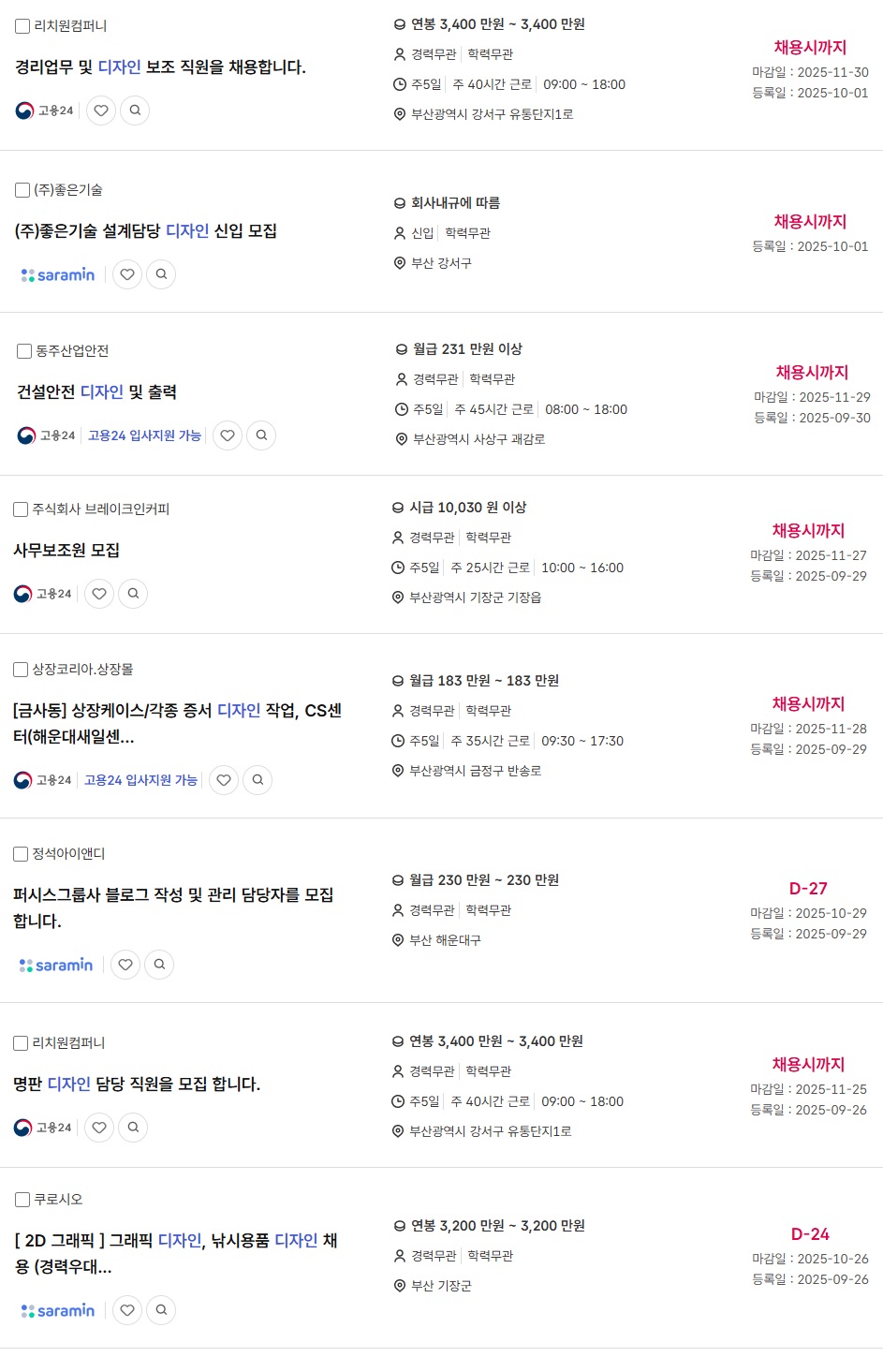Click saramin logo on 쿠로시오 posting
This screenshot has width=883, height=1372.
58,1310
